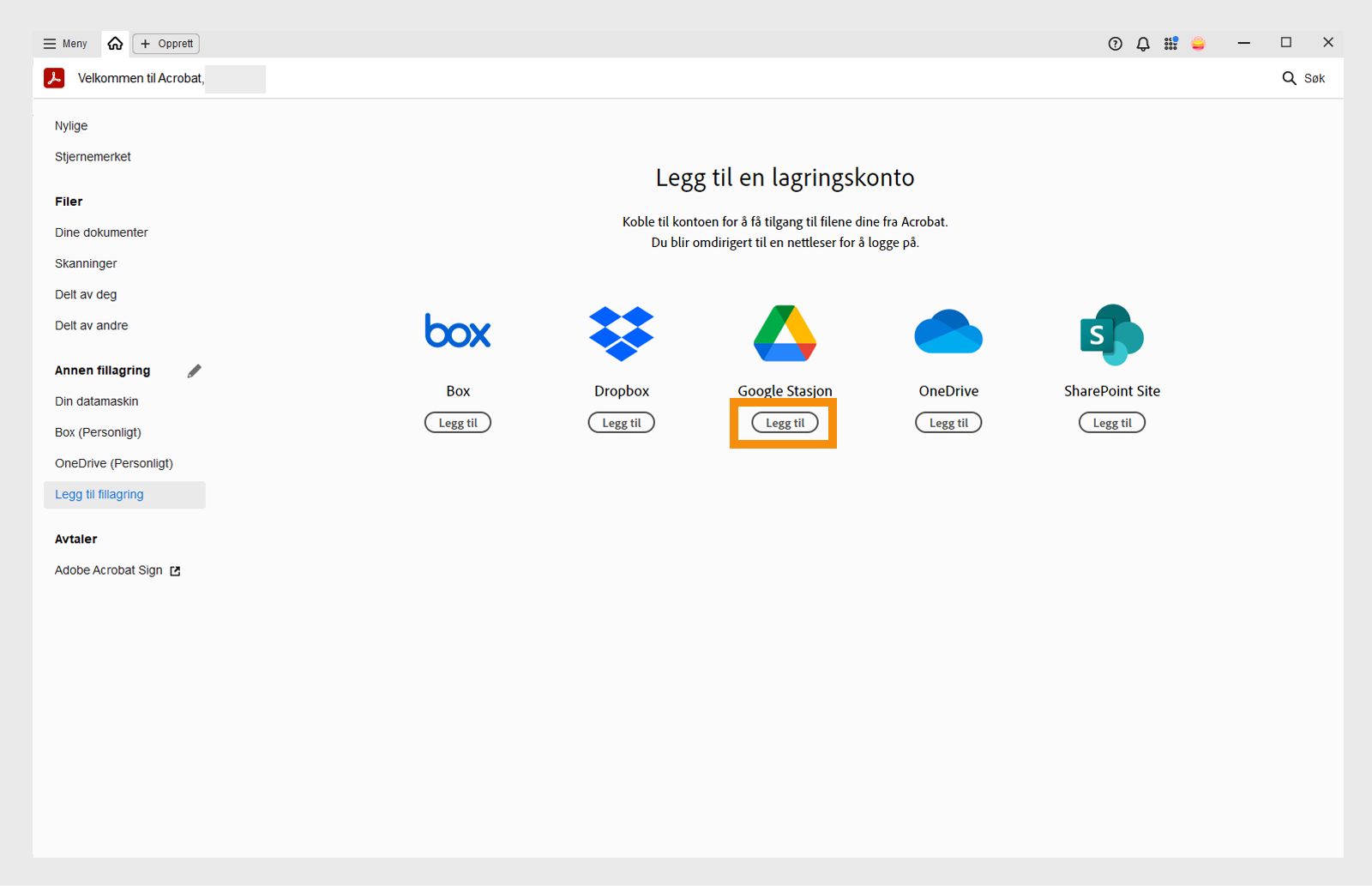
Task: Open Adobe Acrobat Sign from the sidebar
Action: [x=108, y=570]
